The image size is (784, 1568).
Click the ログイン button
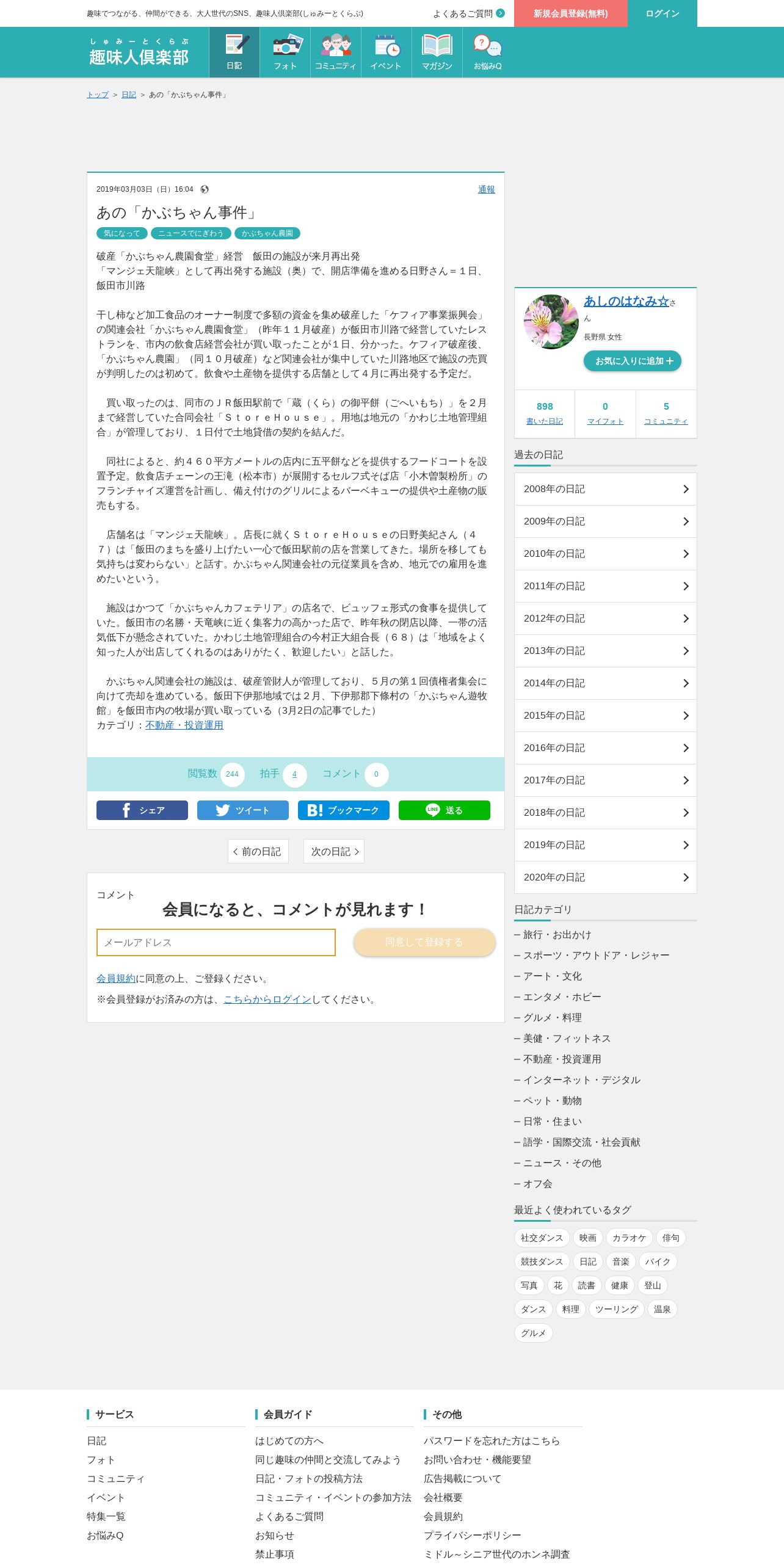(x=662, y=13)
